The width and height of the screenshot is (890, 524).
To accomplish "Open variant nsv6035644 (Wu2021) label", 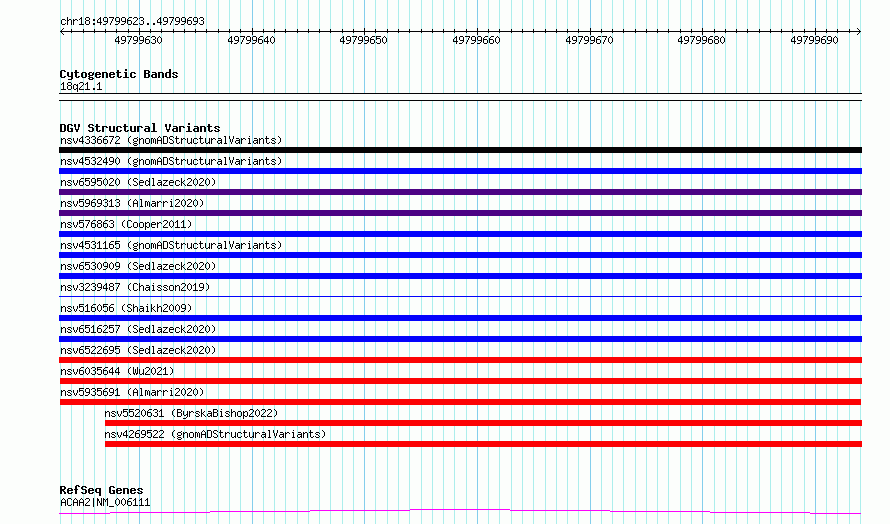I will pos(117,371).
